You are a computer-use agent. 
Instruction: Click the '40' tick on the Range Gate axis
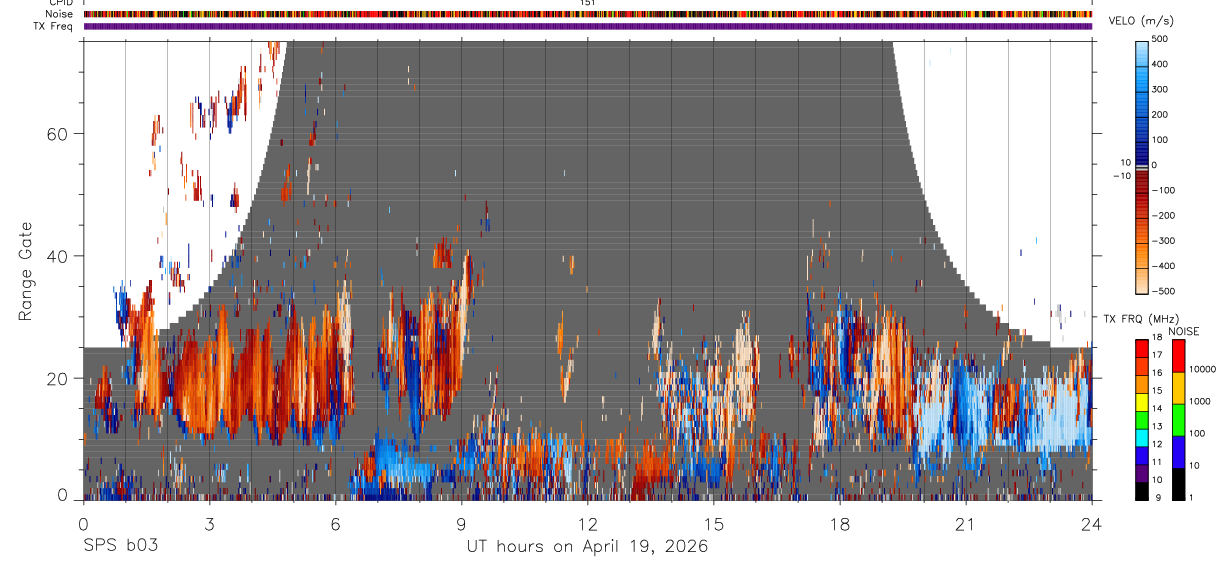pyautogui.click(x=58, y=256)
